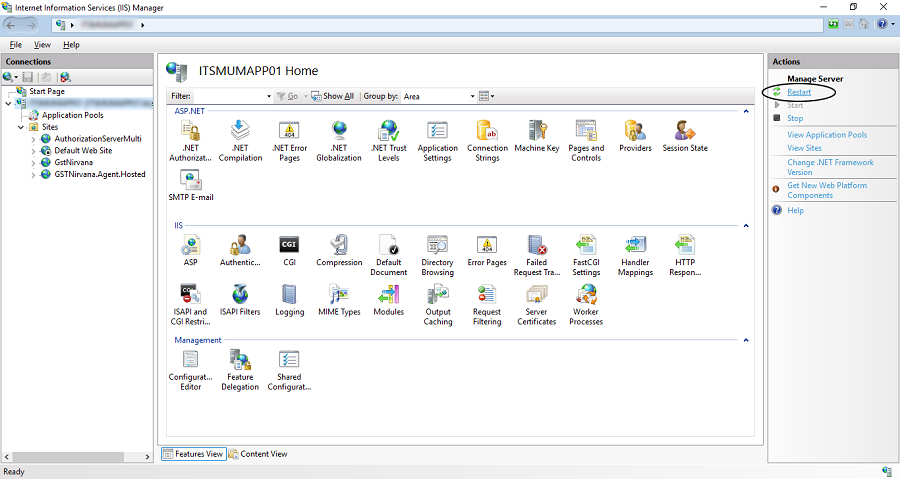900x479 pixels.
Task: Open Pages and Controls feature
Action: (x=586, y=141)
